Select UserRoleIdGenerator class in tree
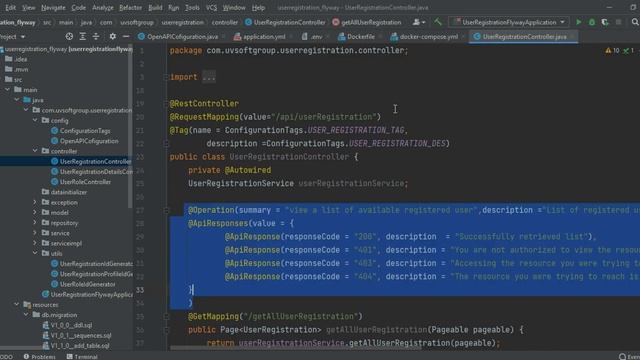Screen dimensions: 640x360 coord(87,284)
